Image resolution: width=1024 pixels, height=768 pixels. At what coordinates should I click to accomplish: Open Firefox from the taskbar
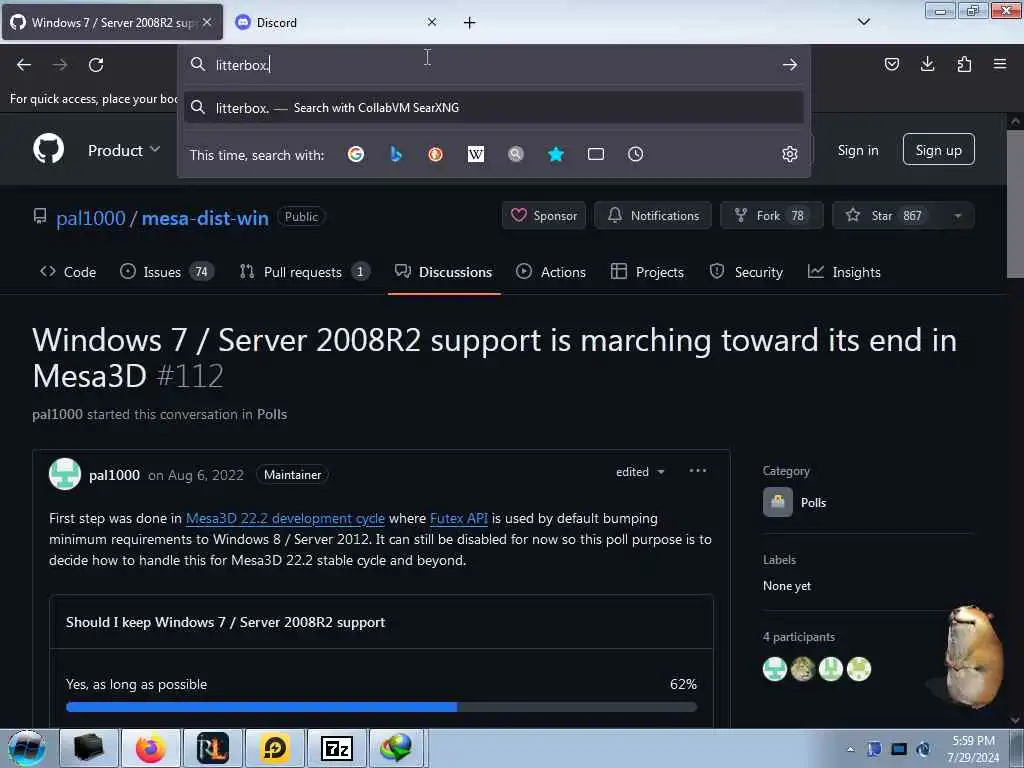click(x=151, y=748)
